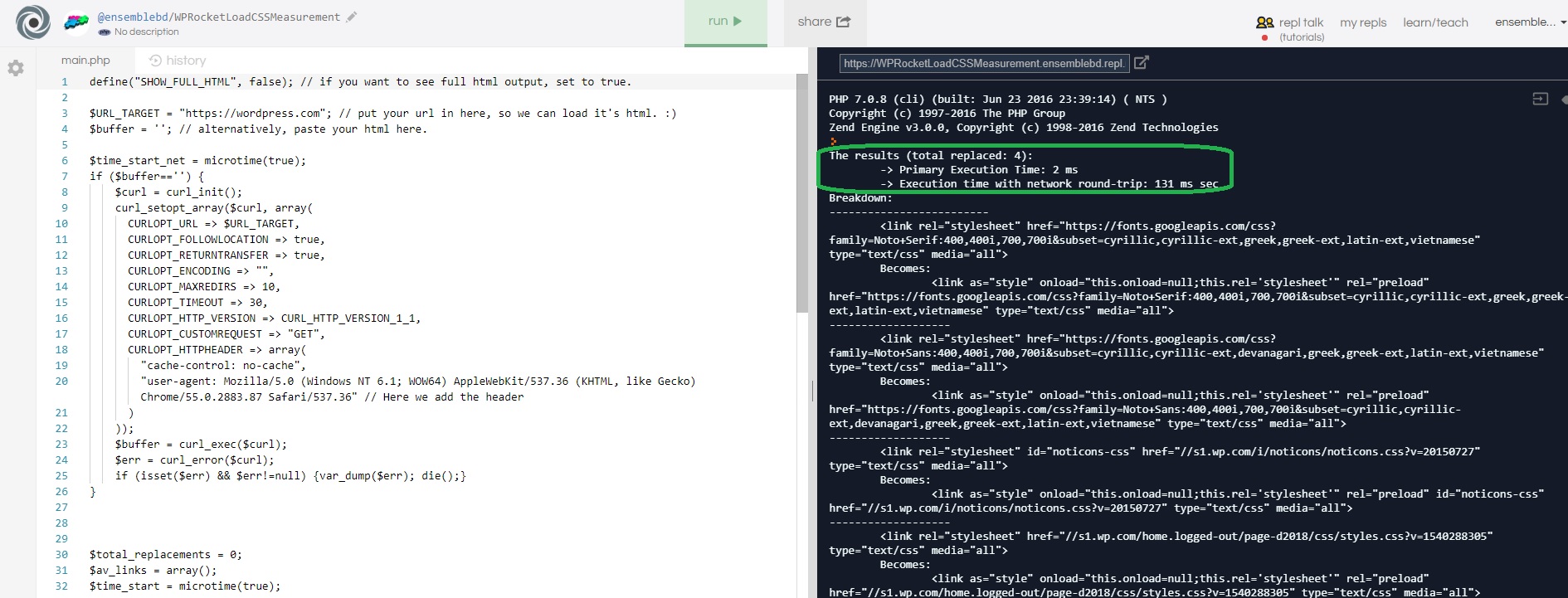Click the $buffer = curl_exec($curl) line
The image size is (1568, 598).
pyautogui.click(x=201, y=445)
